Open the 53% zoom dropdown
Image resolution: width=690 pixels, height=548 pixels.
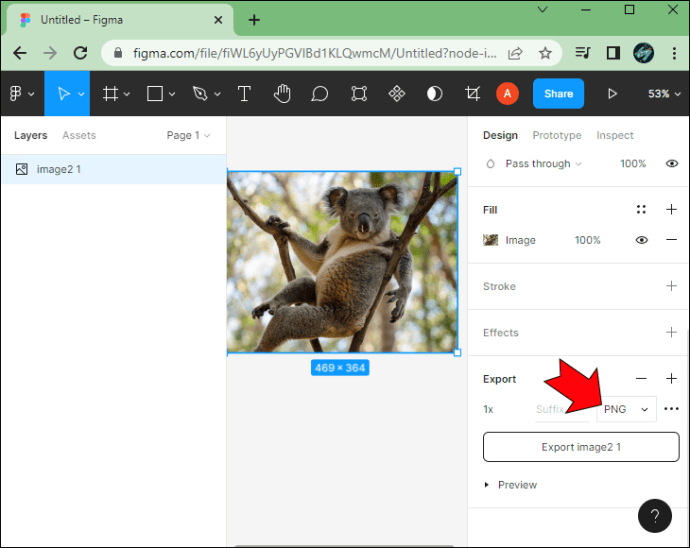click(x=664, y=94)
